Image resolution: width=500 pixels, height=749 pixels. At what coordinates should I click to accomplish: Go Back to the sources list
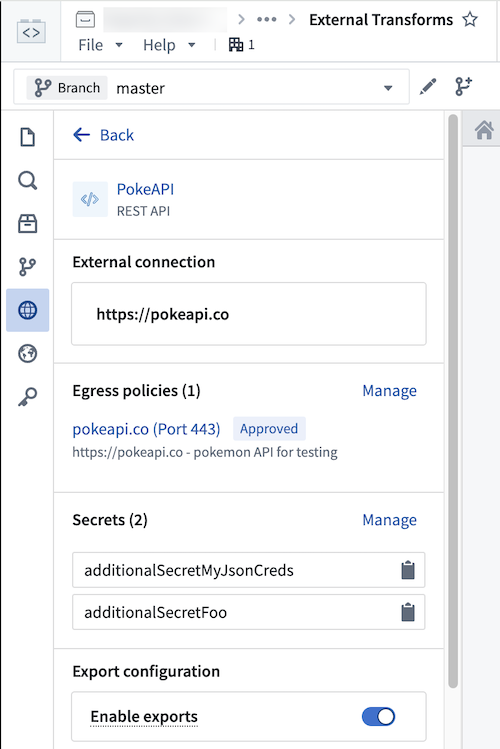(103, 135)
